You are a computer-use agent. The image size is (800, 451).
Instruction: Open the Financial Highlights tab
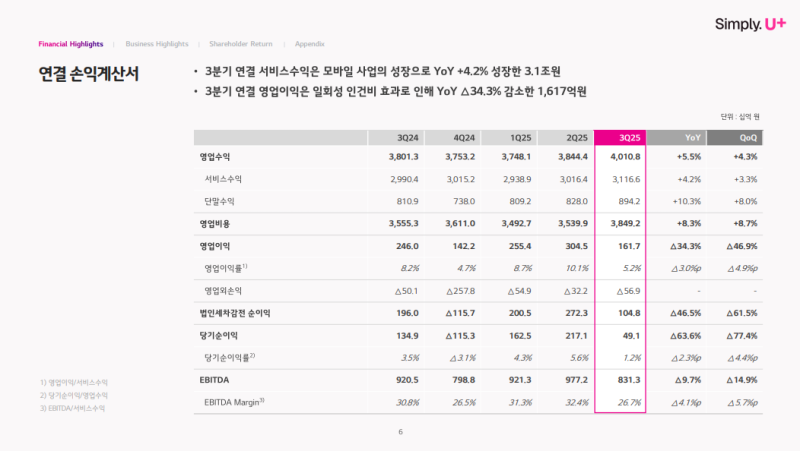click(71, 44)
